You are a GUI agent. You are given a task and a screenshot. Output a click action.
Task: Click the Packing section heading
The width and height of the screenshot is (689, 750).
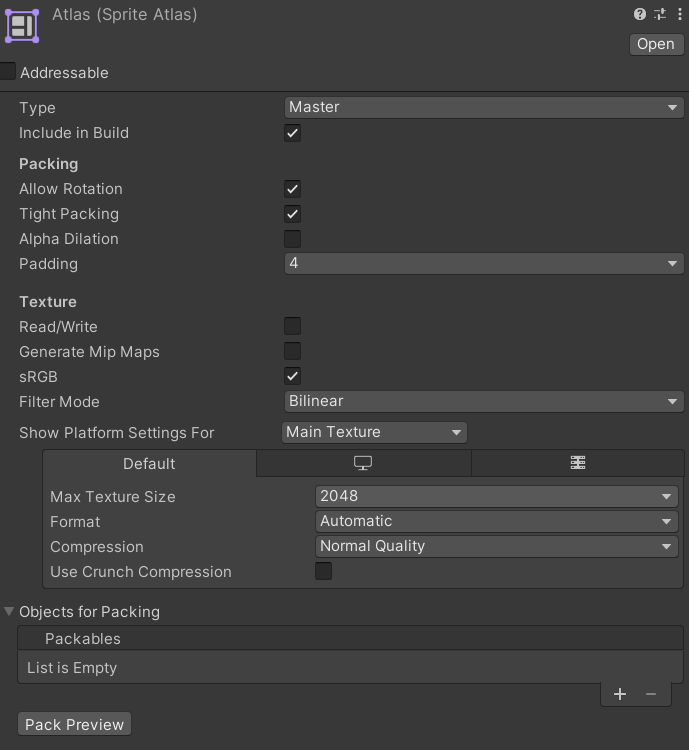click(x=48, y=164)
